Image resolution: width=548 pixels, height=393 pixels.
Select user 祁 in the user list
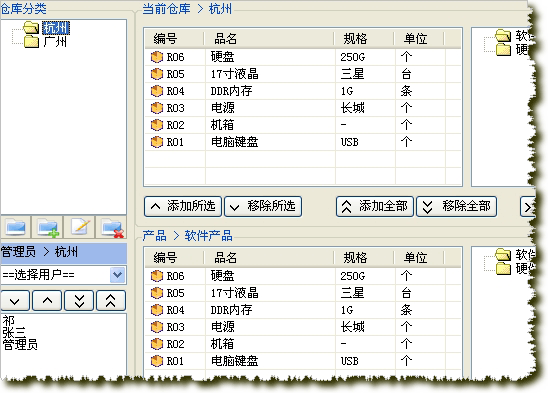9,320
